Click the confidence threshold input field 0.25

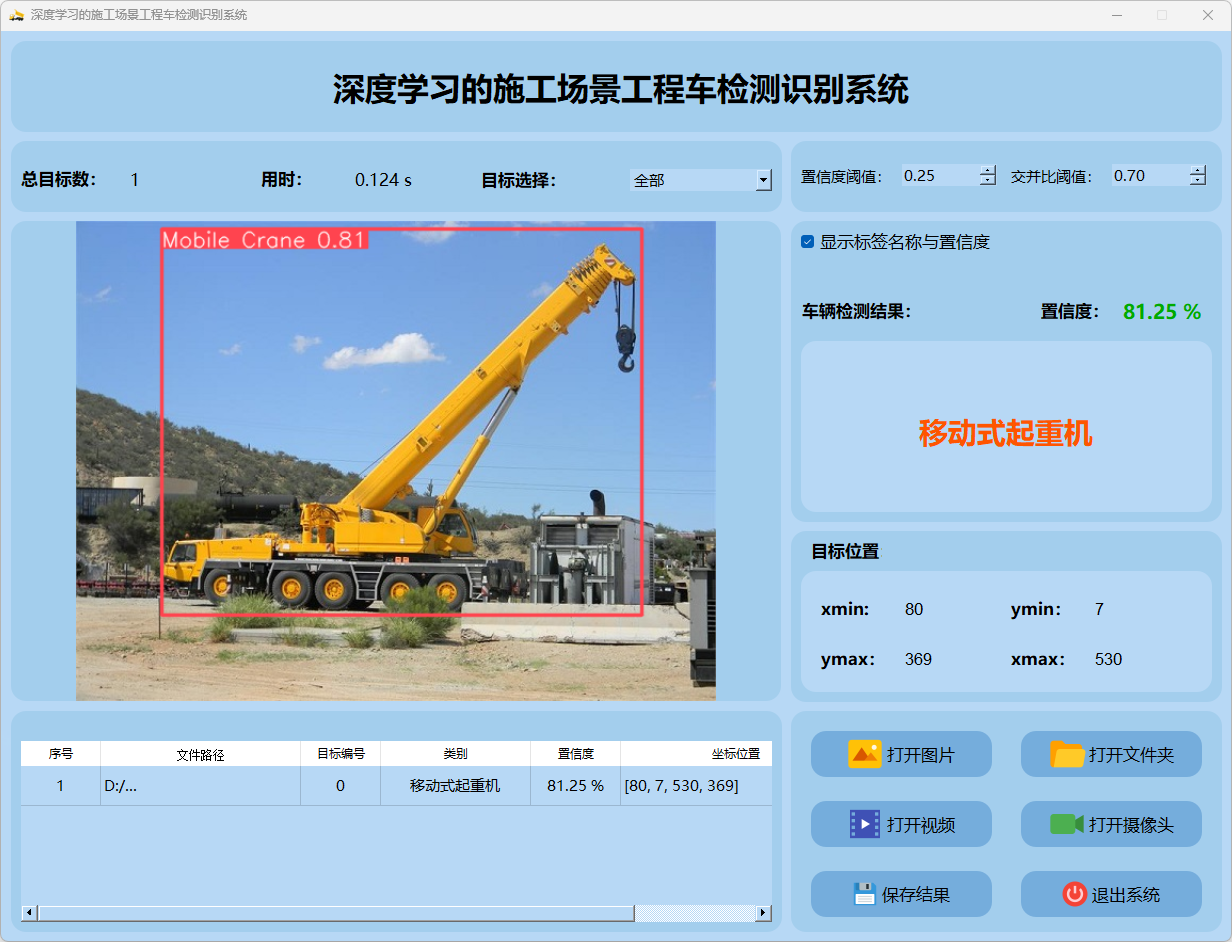(938, 176)
